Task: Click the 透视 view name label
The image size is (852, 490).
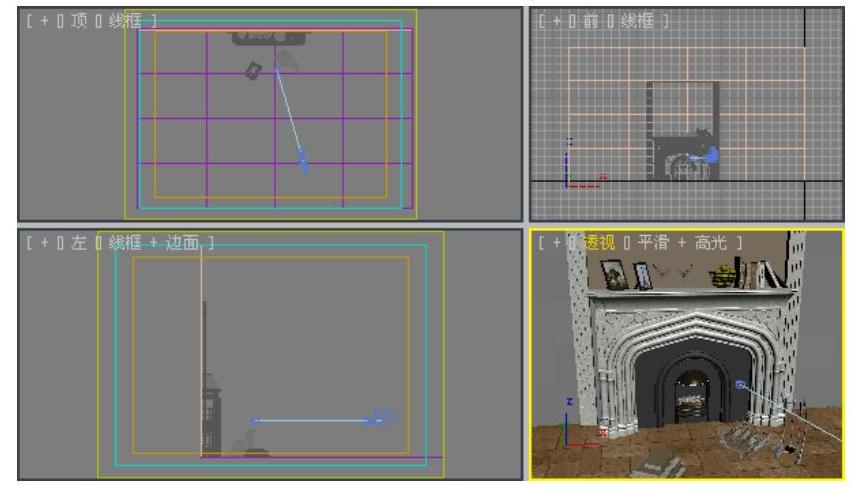Action: [599, 242]
